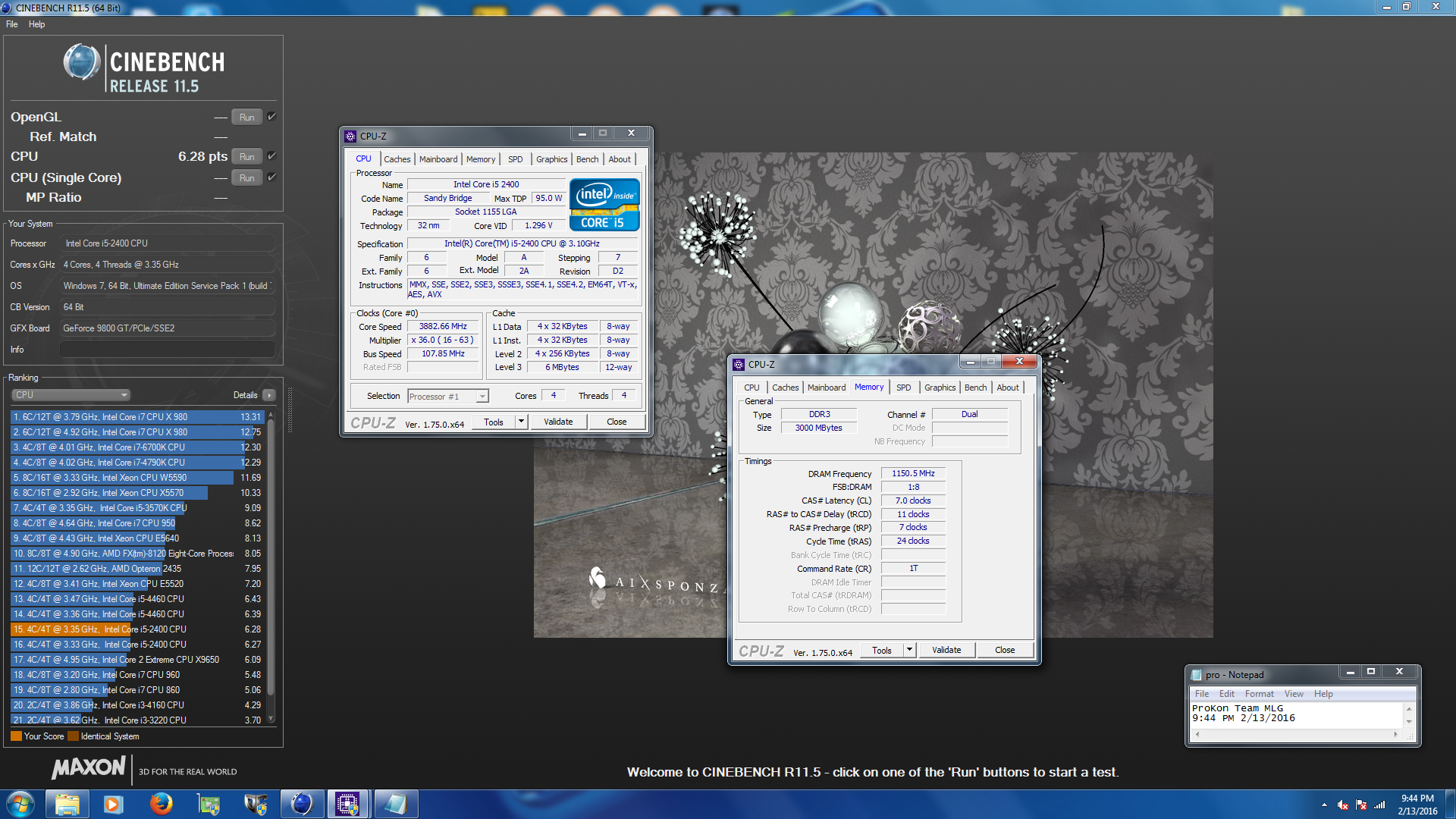The width and height of the screenshot is (1456, 819).
Task: Open Notepad Edit menu
Action: point(1227,694)
